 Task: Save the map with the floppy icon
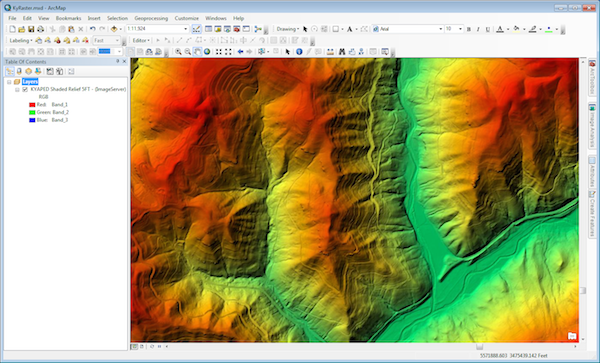point(31,29)
